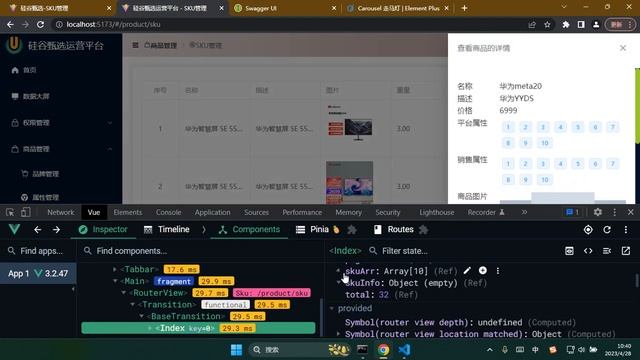640x360 pixels.
Task: Close the product detail drawer
Action: coord(623,48)
